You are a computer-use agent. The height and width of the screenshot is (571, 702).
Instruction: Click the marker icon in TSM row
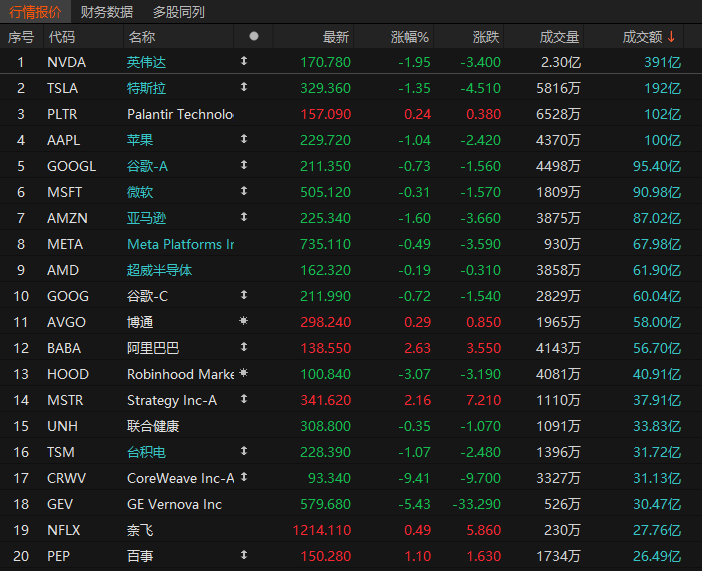(x=244, y=450)
